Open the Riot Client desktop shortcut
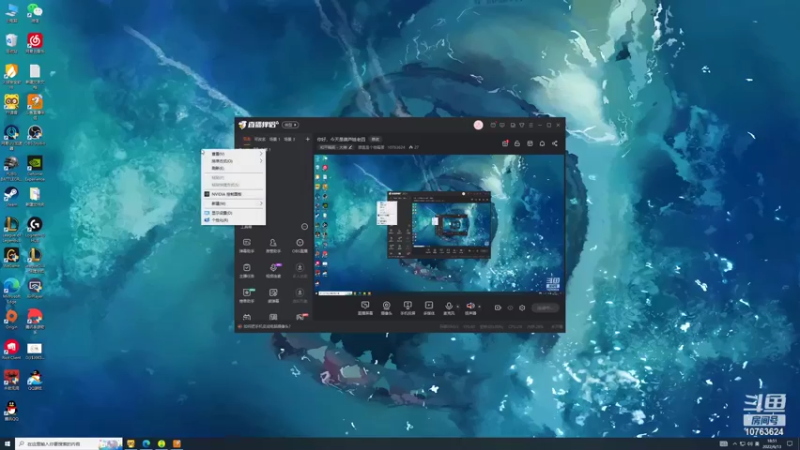 point(11,347)
